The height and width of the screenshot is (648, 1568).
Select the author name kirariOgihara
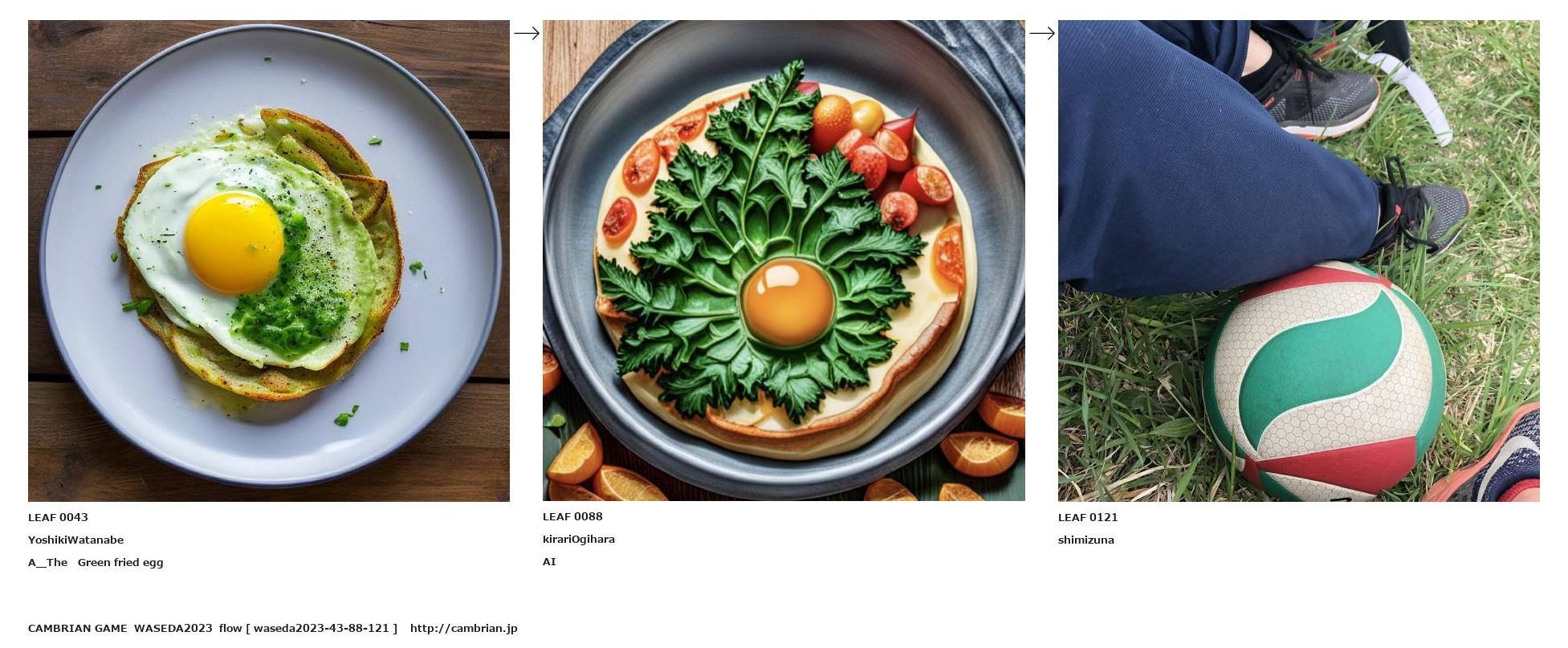[x=578, y=539]
